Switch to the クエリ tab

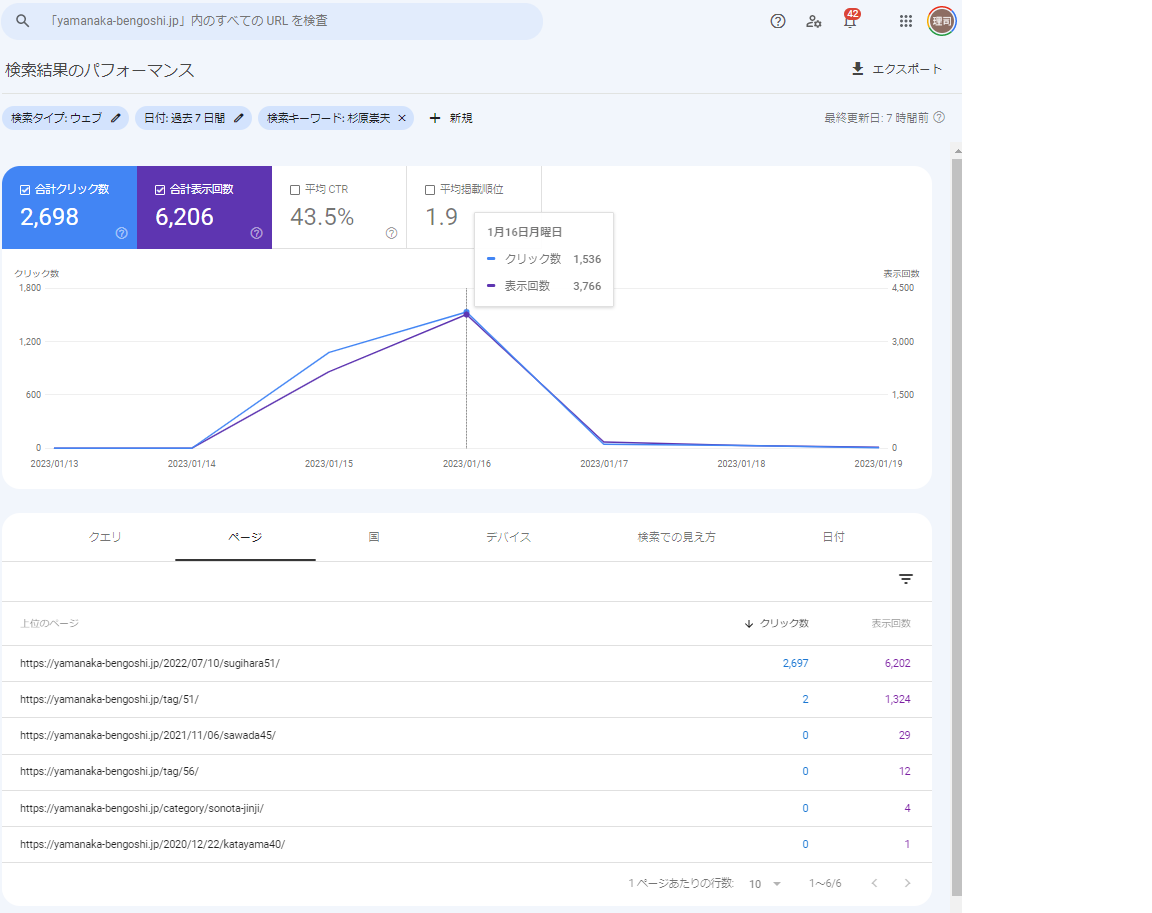point(105,537)
